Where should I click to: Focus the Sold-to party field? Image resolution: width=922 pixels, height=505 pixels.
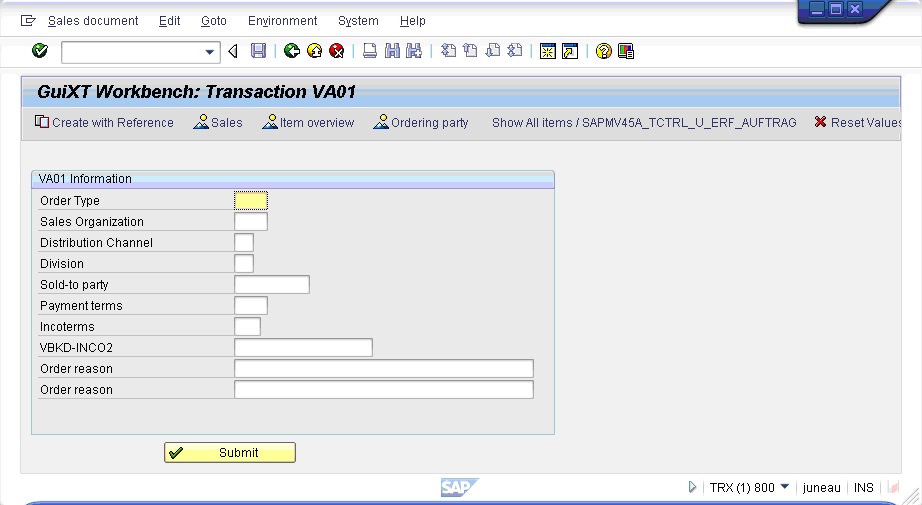pyautogui.click(x=272, y=285)
